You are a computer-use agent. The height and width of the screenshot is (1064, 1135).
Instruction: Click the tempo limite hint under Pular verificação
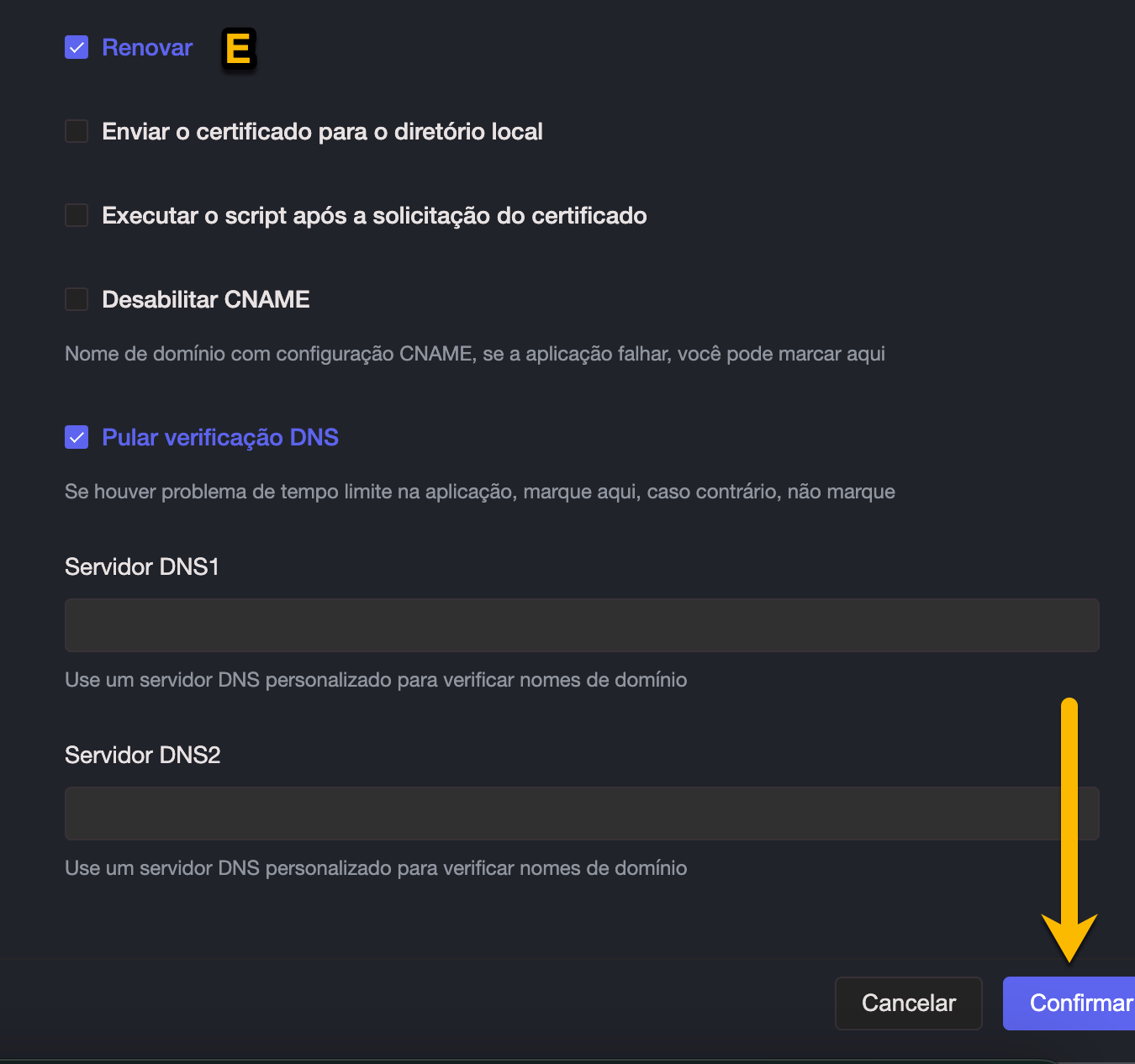(x=480, y=492)
